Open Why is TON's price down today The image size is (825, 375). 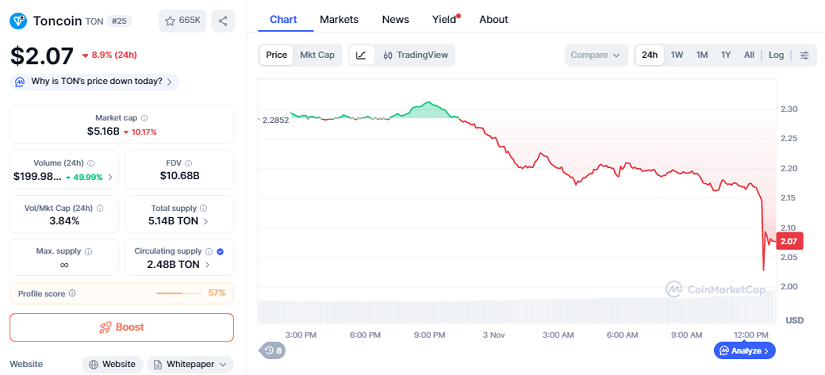click(95, 82)
